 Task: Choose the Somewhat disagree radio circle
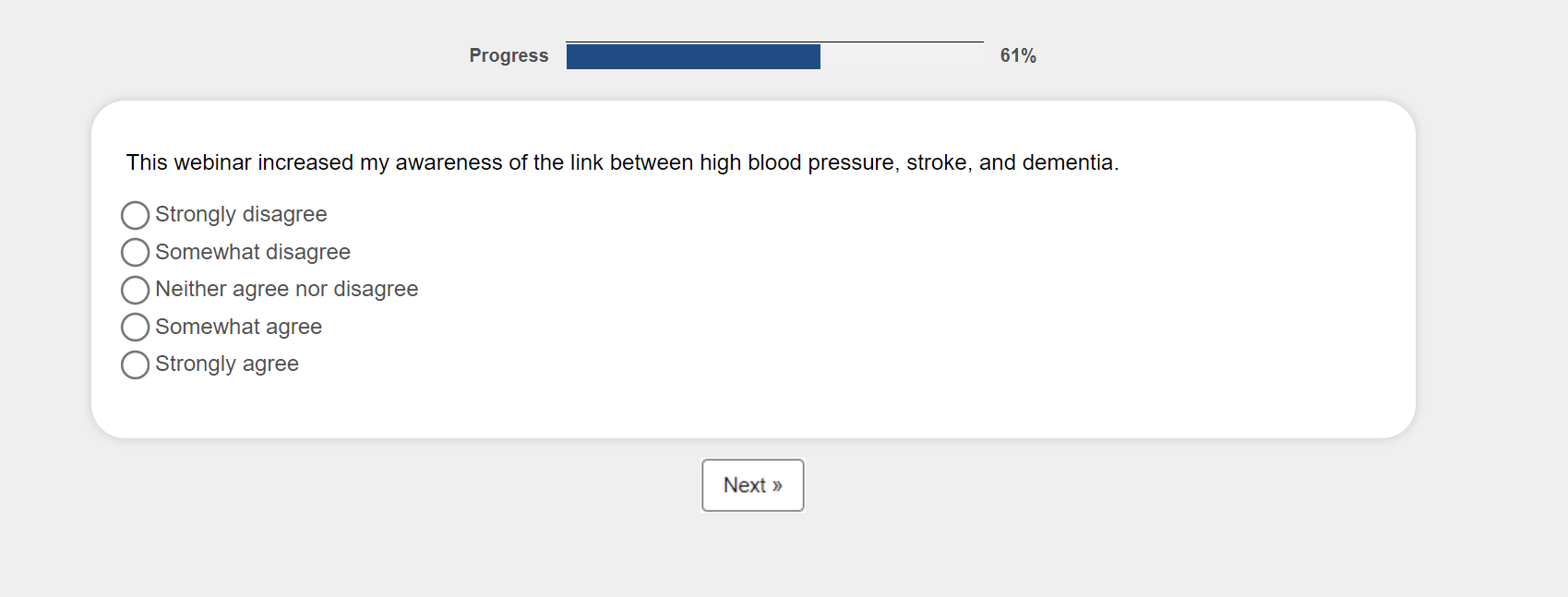point(135,252)
